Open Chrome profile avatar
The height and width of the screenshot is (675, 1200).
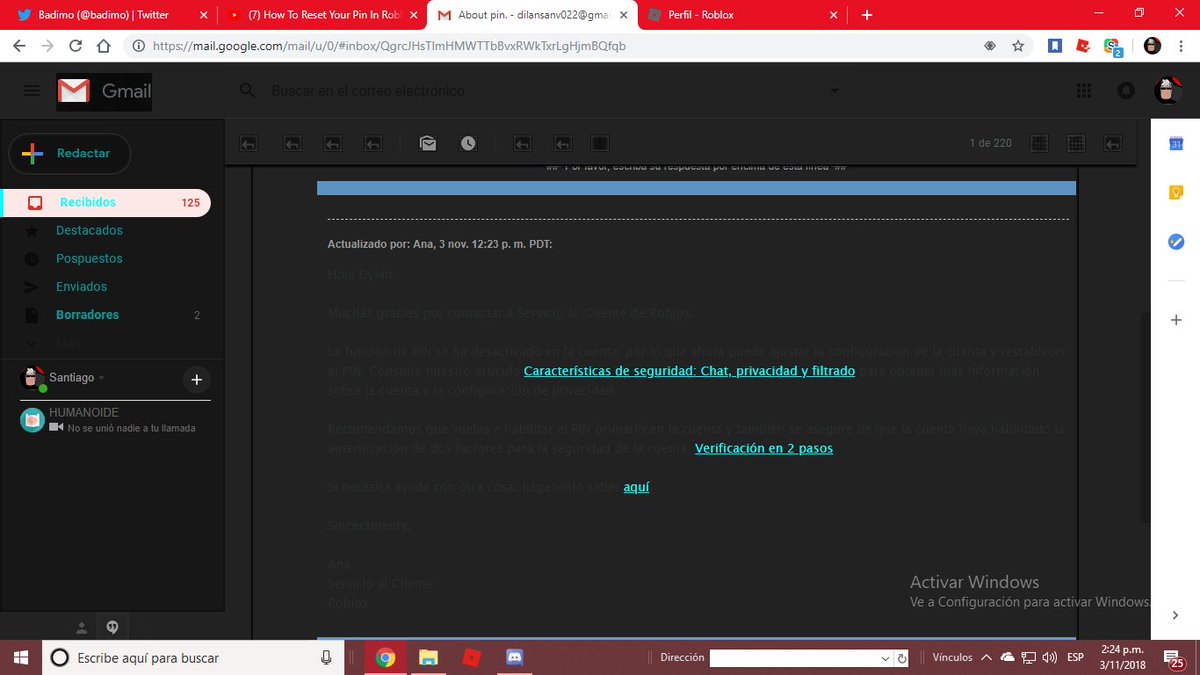1152,46
